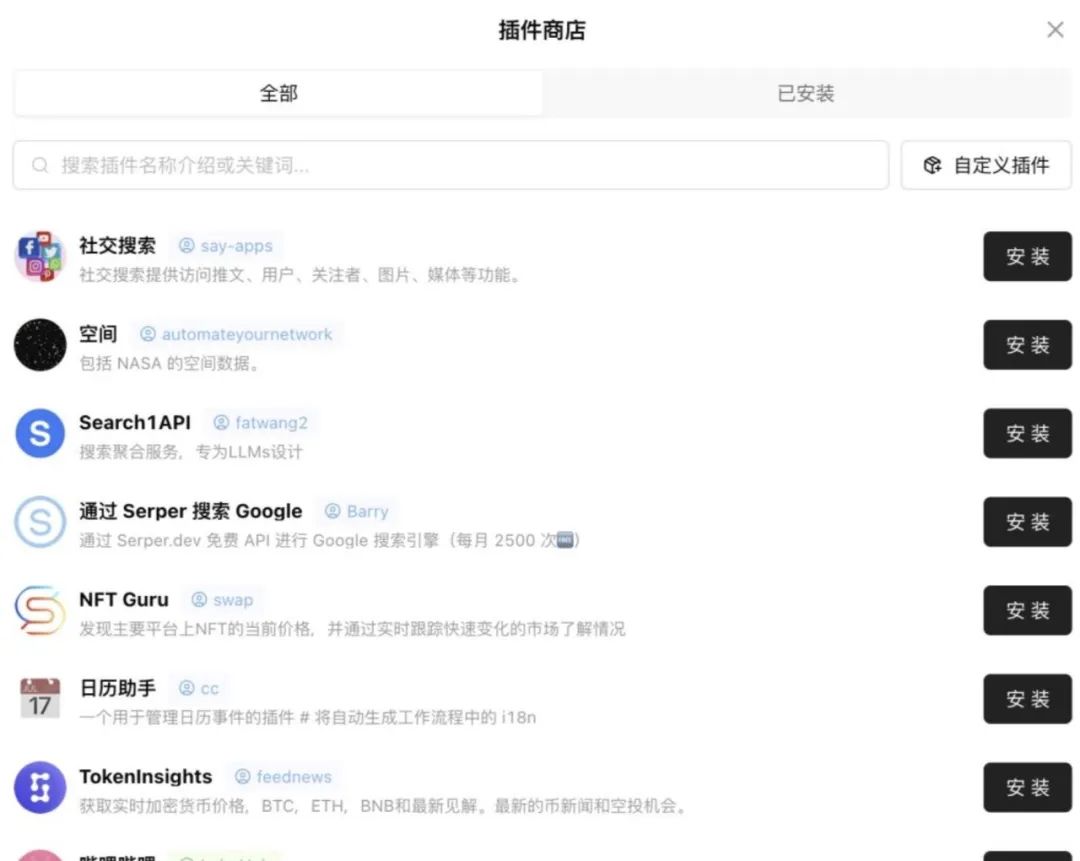Switch to the 已安装 tab

(x=806, y=93)
